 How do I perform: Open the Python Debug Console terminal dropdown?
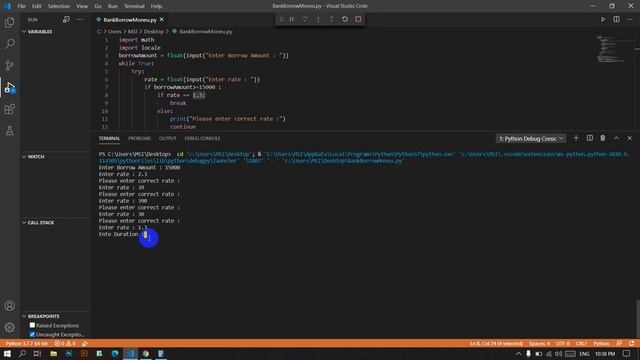tap(531, 139)
